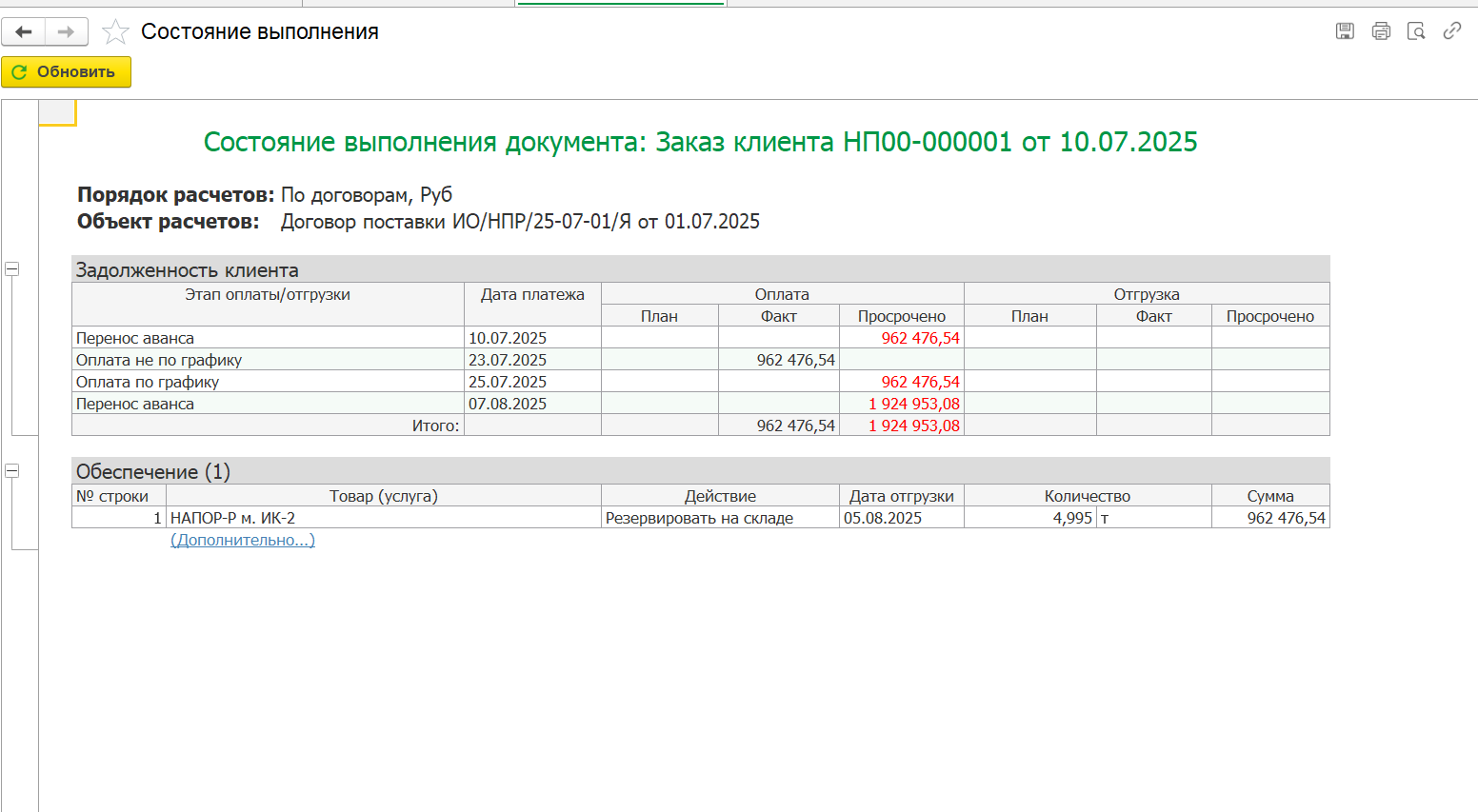1478x812 pixels.
Task: Select overdue total 1 924 953,08 in Итого row
Action: (x=913, y=426)
